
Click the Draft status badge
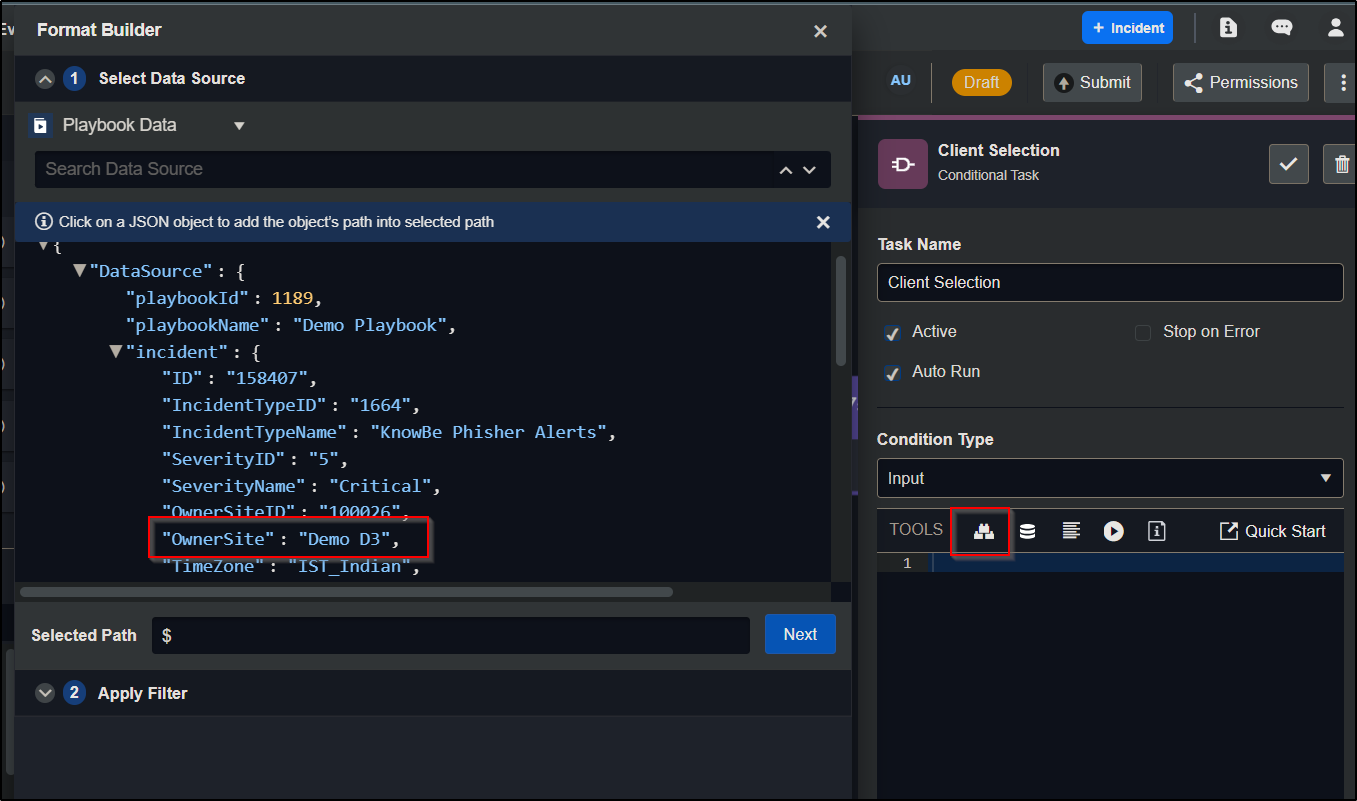[981, 82]
